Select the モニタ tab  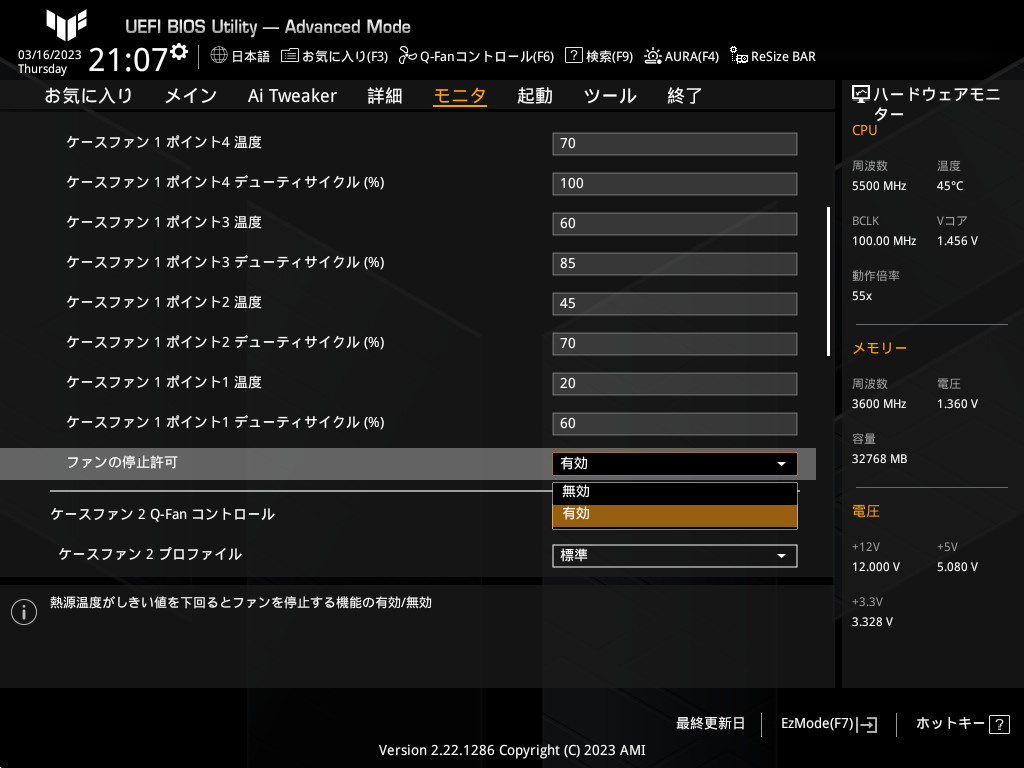460,96
